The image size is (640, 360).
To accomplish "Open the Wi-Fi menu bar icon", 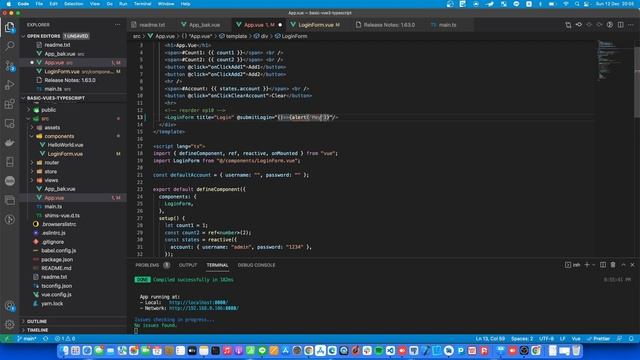I will 566,4.
